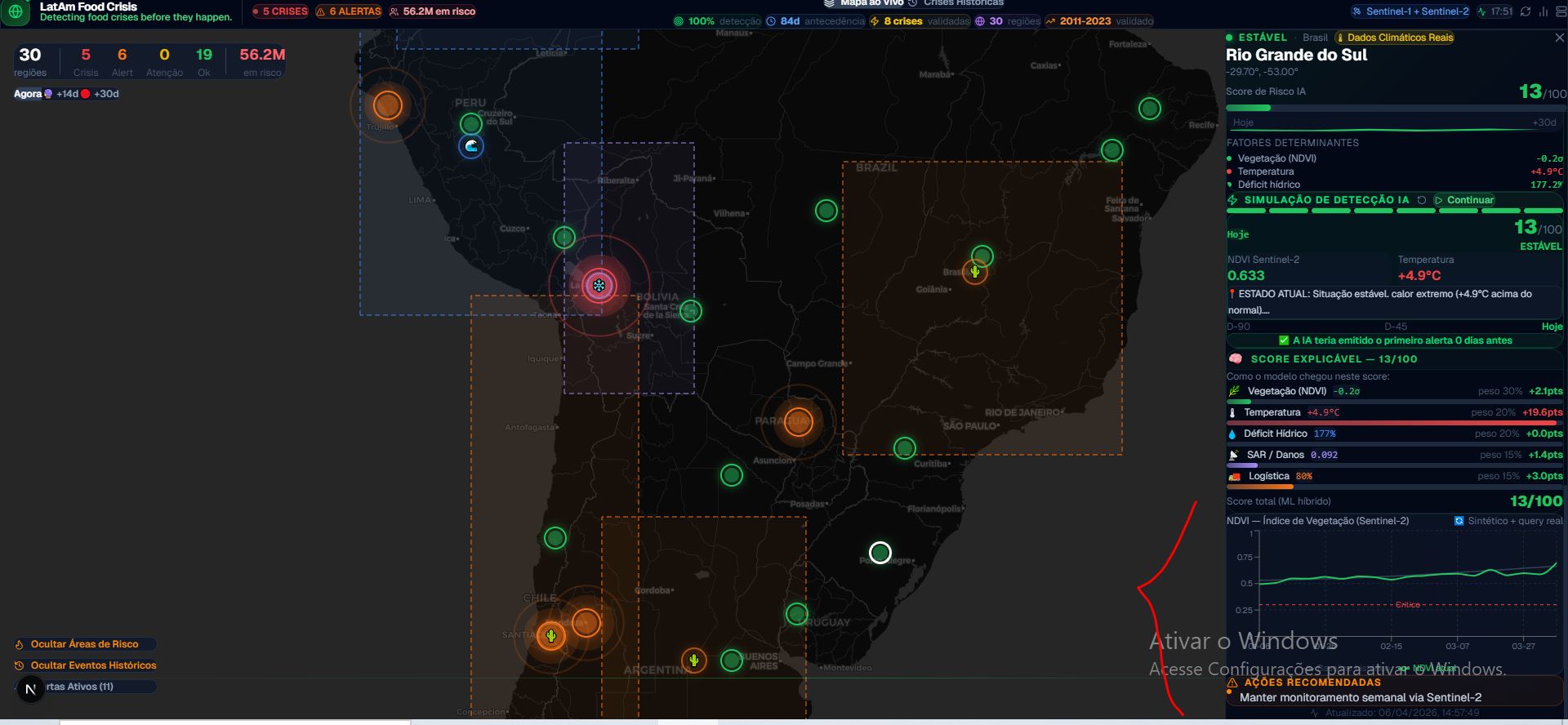1568x725 pixels.
Task: Click the refresh icon in top bar
Action: 1526,11
